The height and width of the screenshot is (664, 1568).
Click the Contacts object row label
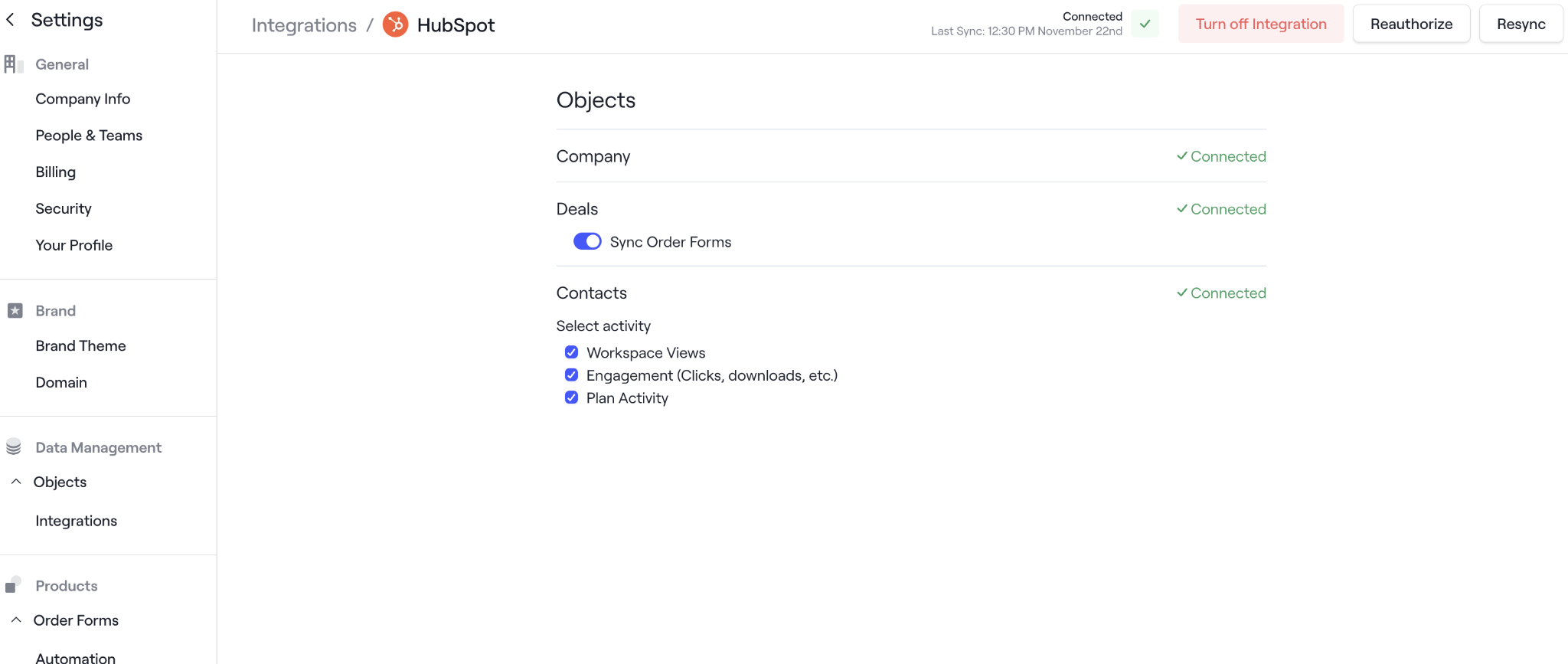591,293
